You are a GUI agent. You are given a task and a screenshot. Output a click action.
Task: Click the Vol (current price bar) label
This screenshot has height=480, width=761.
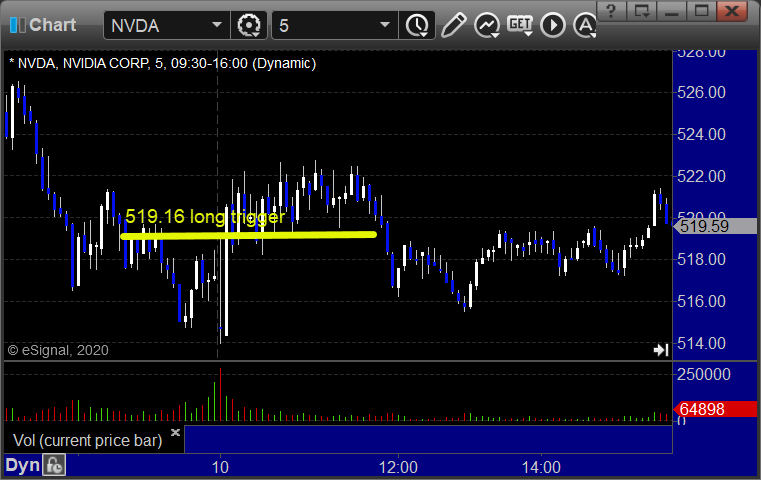click(x=87, y=440)
